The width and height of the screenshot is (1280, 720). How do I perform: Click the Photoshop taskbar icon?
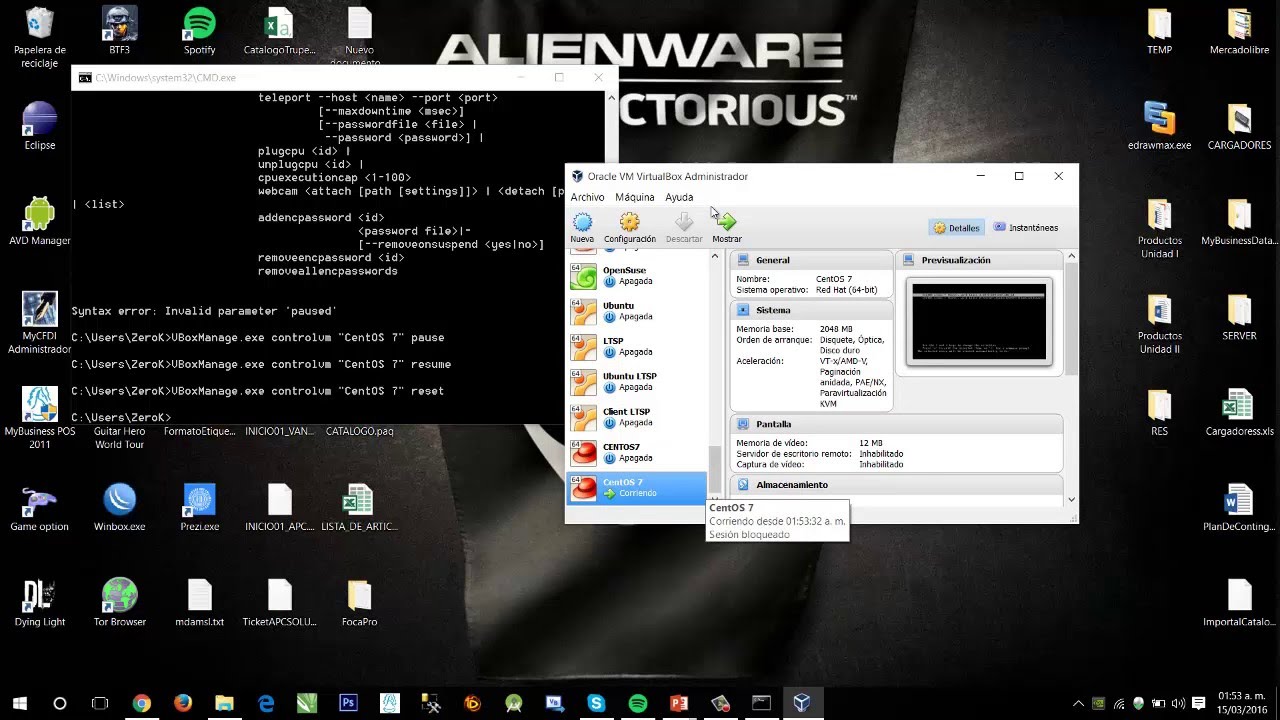point(348,704)
